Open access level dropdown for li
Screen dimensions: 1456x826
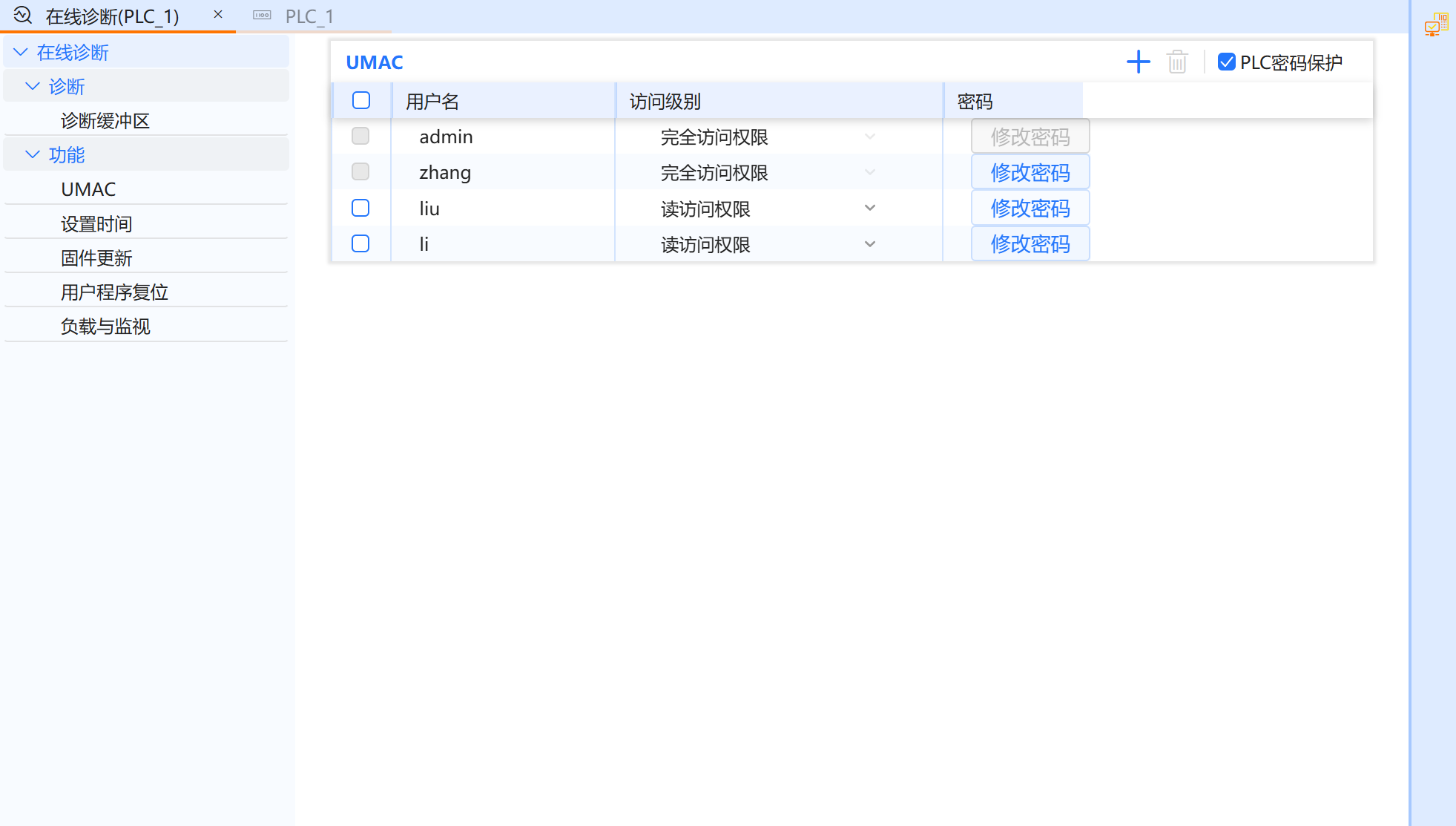click(870, 244)
